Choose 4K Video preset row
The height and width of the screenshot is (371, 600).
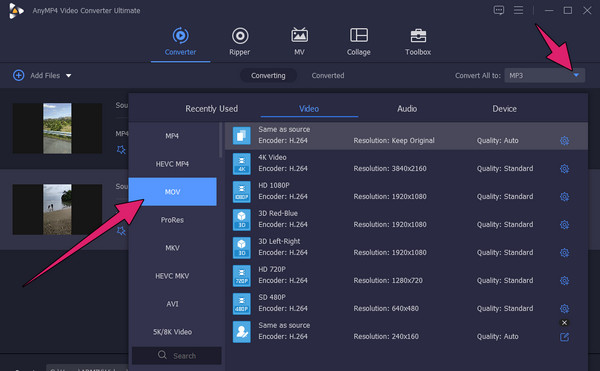pos(406,164)
